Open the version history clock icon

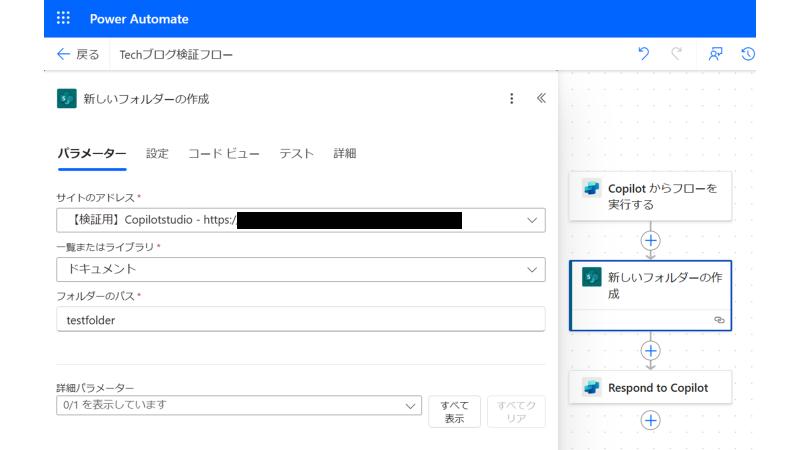pyautogui.click(x=748, y=54)
